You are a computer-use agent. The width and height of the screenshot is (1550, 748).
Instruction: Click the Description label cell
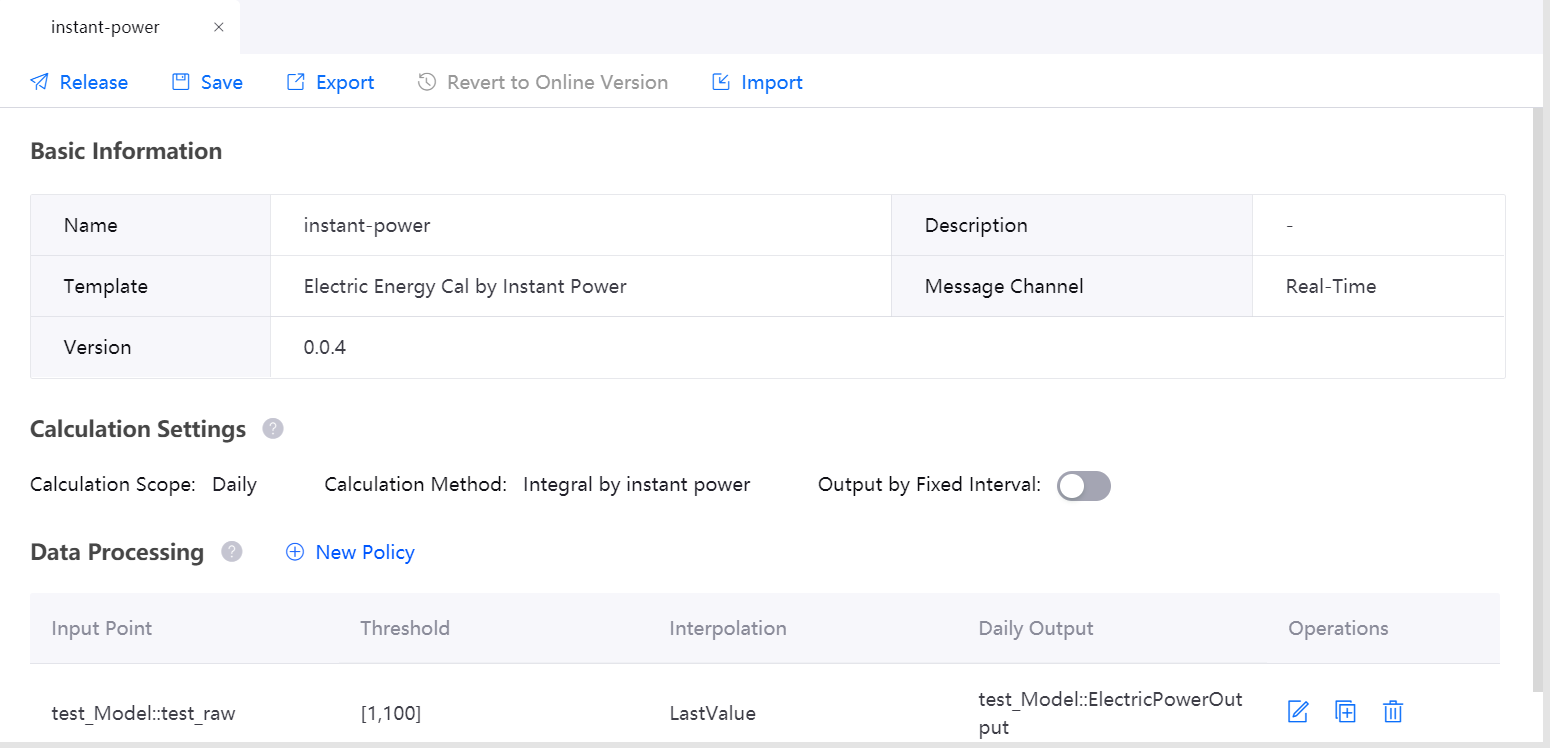[1072, 225]
